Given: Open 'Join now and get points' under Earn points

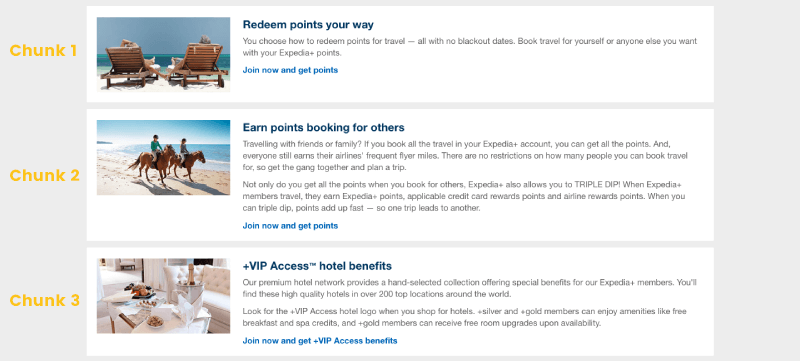Looking at the screenshot, I should [290, 226].
